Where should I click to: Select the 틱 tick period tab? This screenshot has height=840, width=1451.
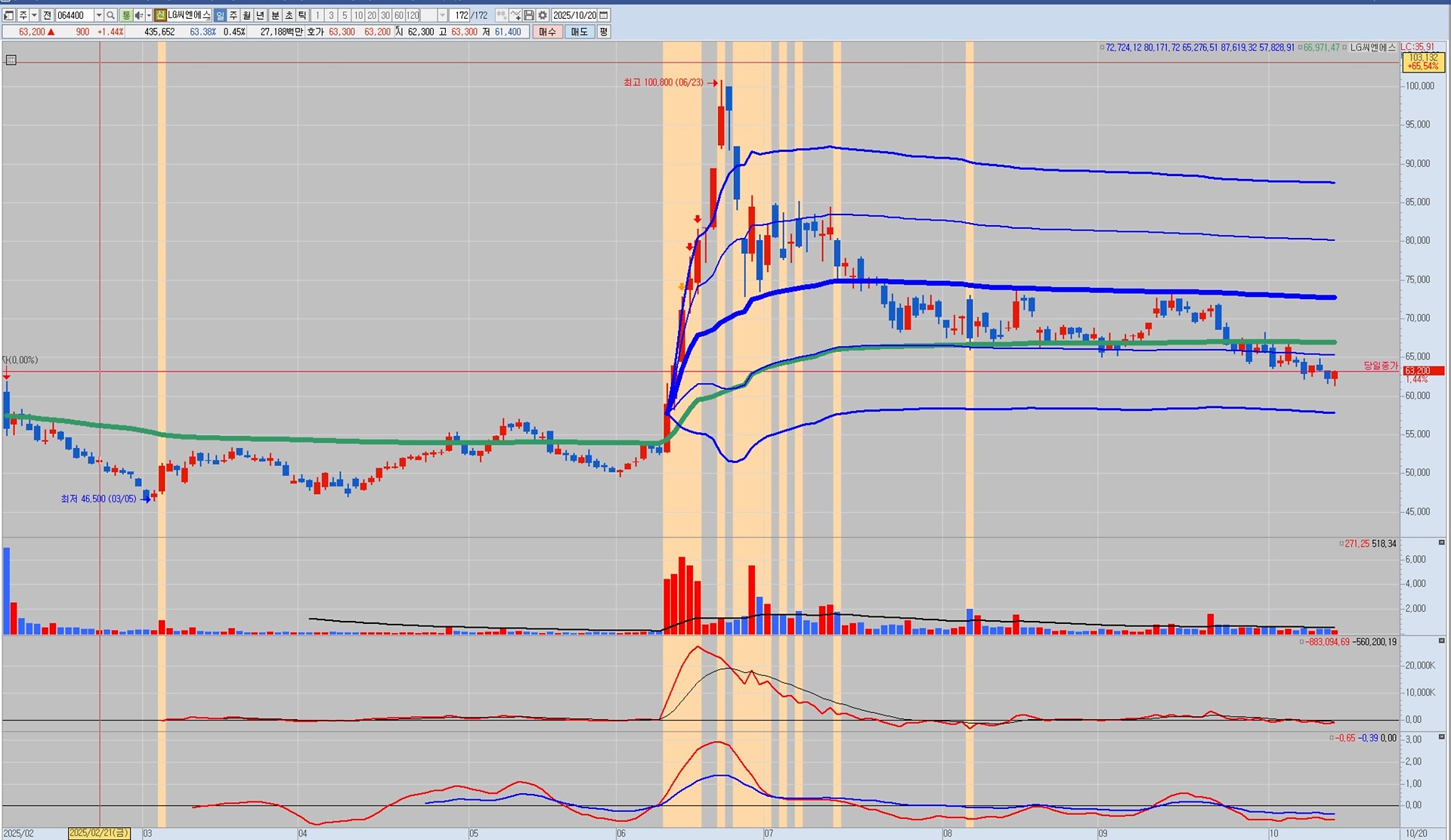click(x=302, y=15)
